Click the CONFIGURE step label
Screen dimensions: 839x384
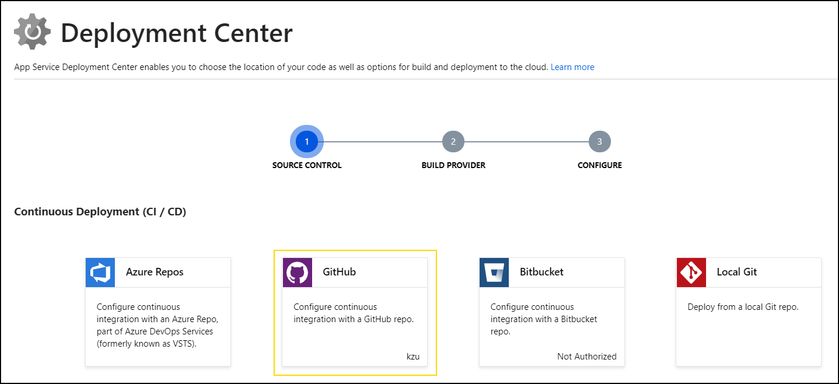click(x=599, y=165)
